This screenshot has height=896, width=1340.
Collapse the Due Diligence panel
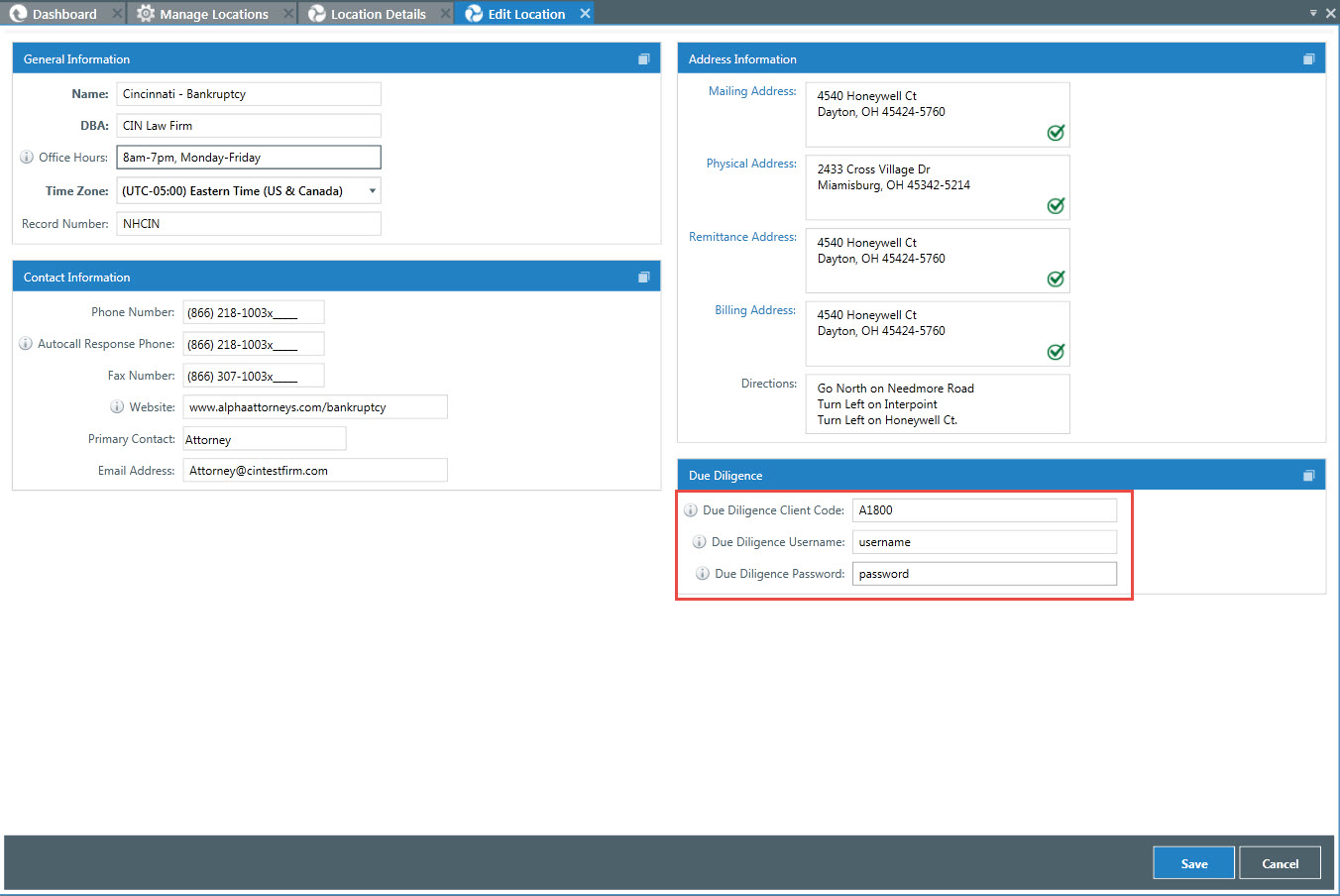click(1308, 476)
